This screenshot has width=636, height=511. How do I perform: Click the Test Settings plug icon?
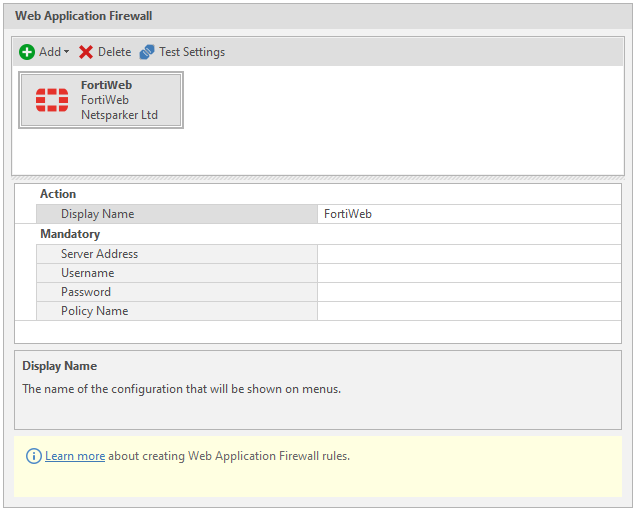point(147,52)
